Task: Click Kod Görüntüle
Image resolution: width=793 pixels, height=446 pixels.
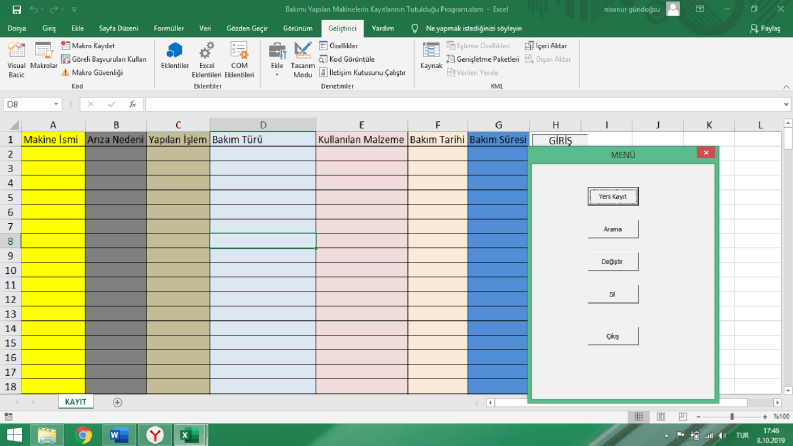Action: pyautogui.click(x=347, y=59)
